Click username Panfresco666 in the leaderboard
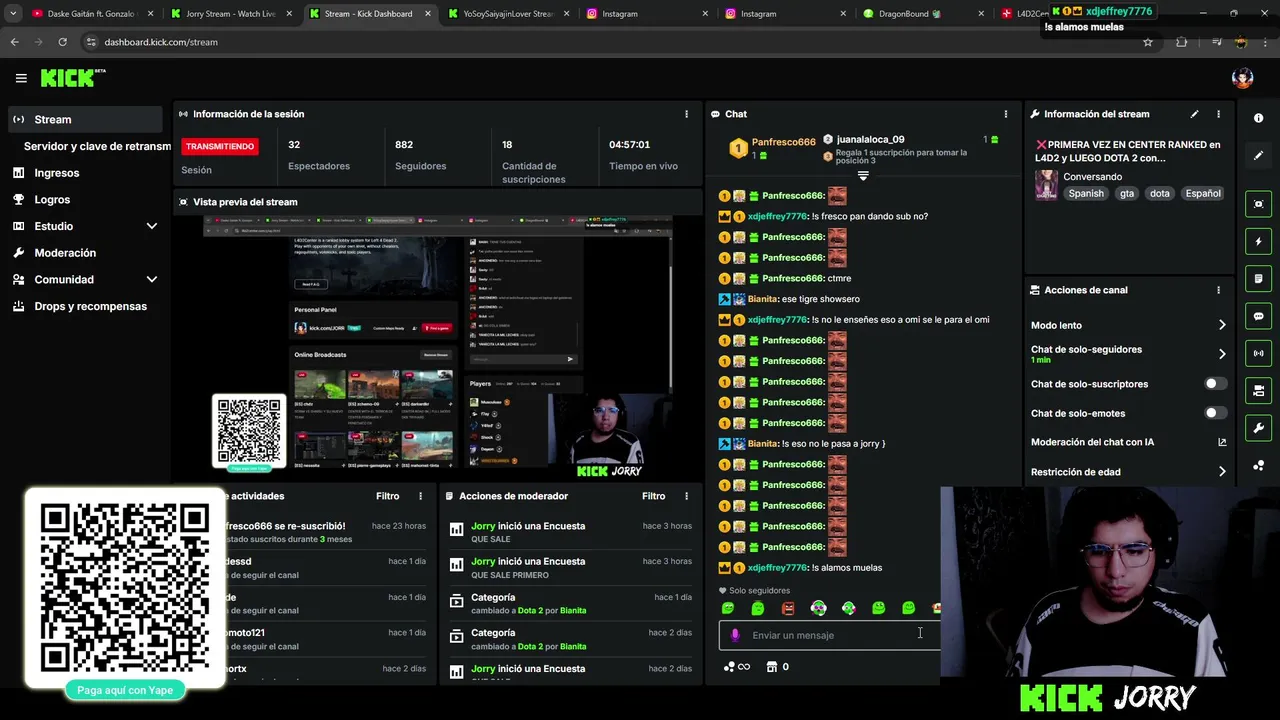Image resolution: width=1280 pixels, height=720 pixels. [783, 142]
